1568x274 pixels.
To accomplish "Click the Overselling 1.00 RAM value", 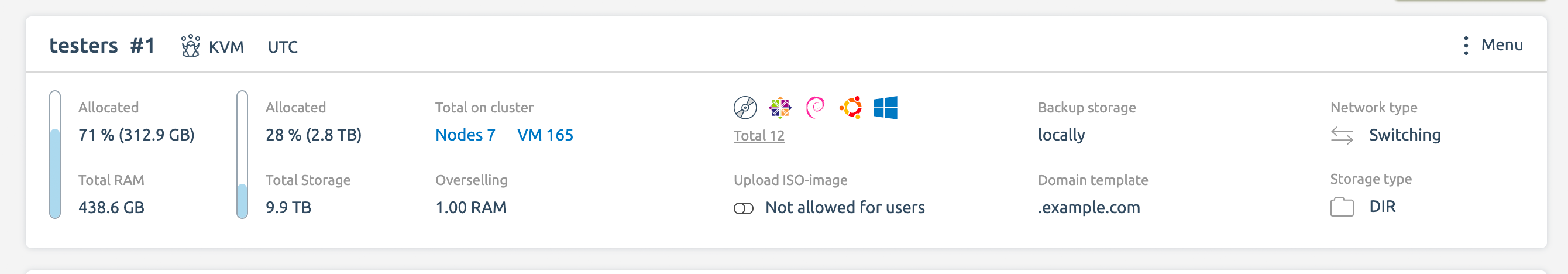I will tap(470, 208).
